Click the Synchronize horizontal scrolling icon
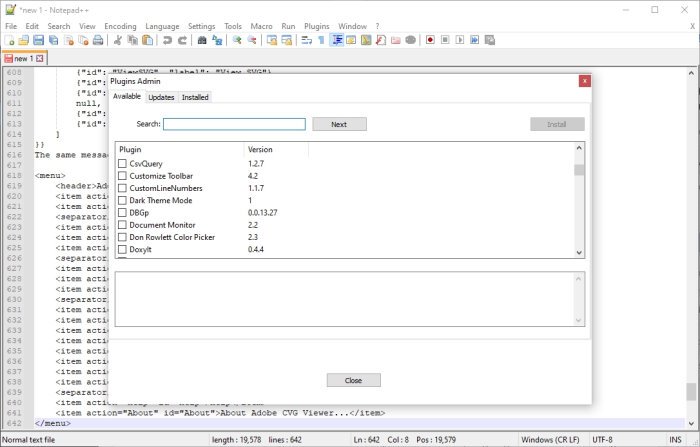Screen dimensions: 700x447 [287, 40]
